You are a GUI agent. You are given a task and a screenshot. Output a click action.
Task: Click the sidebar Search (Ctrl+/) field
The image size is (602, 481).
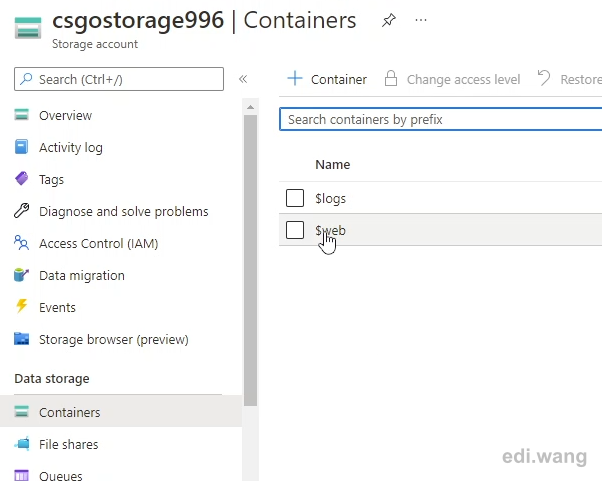[x=119, y=79]
